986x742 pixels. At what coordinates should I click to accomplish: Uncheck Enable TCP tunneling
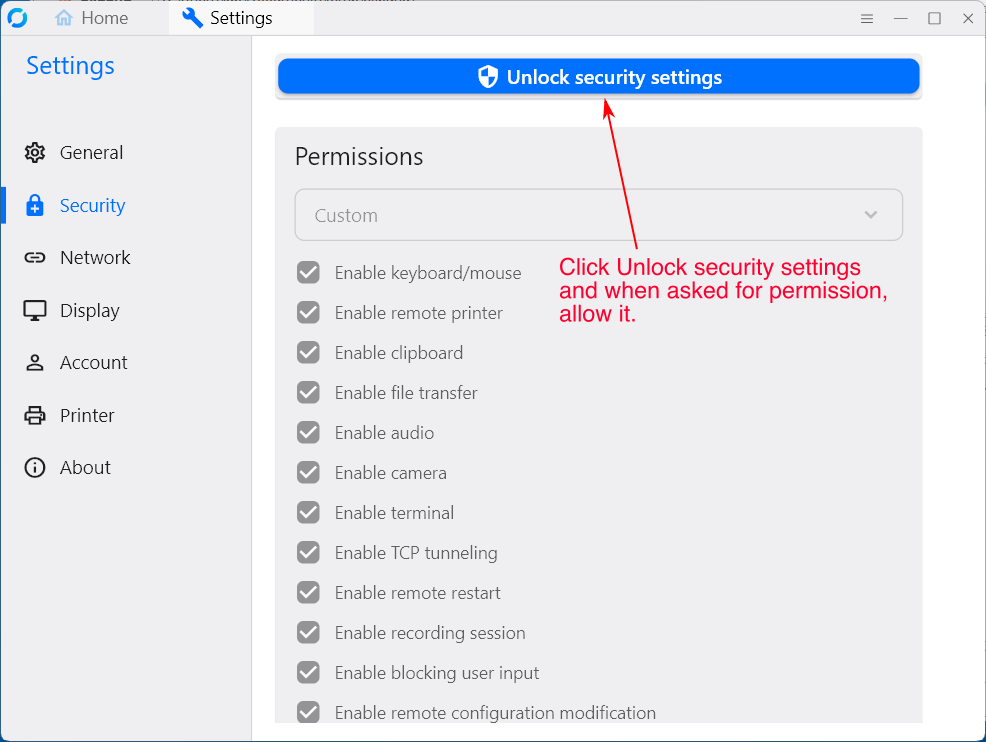pyautogui.click(x=308, y=552)
